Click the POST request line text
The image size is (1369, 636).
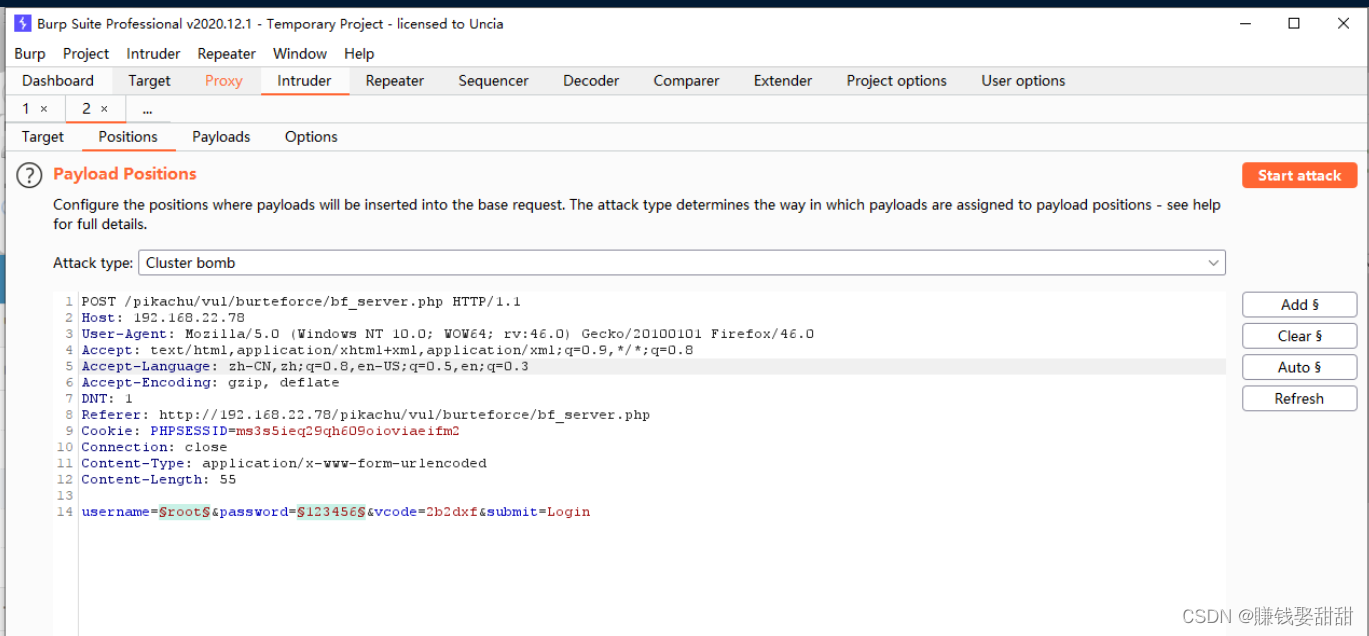pyautogui.click(x=301, y=302)
